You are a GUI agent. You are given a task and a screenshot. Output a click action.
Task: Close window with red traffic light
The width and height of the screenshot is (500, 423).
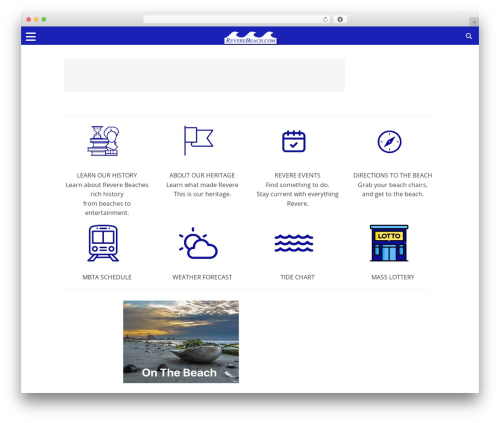(x=29, y=19)
